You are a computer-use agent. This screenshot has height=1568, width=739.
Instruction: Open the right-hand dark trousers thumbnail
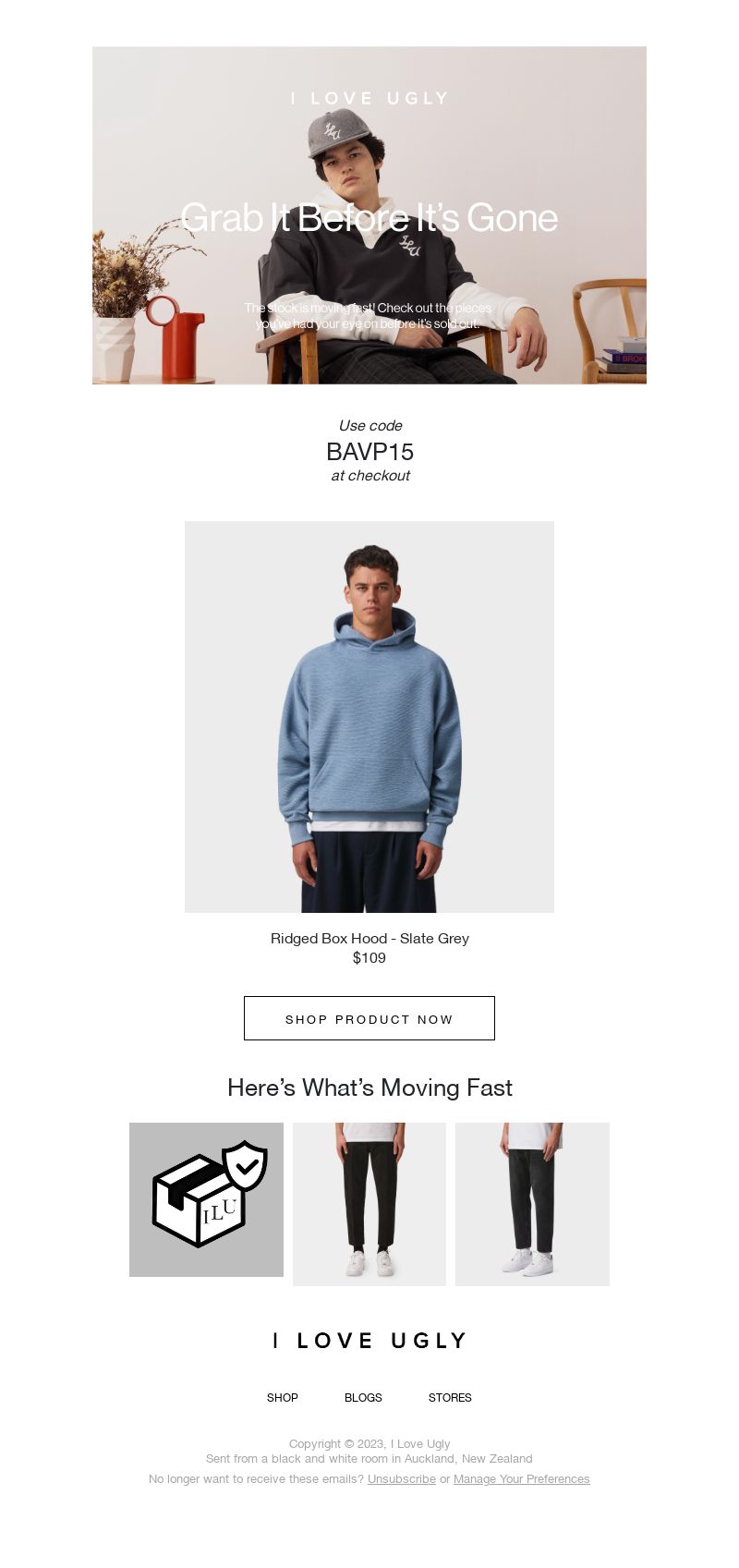click(532, 1204)
